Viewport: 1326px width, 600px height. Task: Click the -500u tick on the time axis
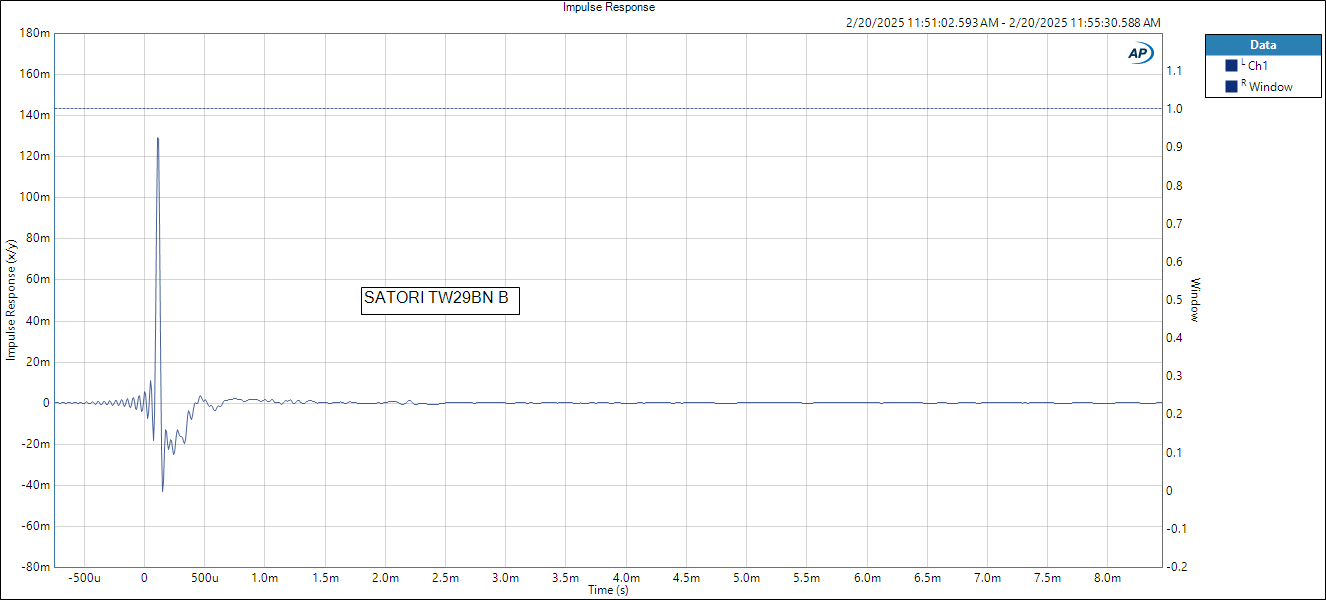pyautogui.click(x=84, y=578)
